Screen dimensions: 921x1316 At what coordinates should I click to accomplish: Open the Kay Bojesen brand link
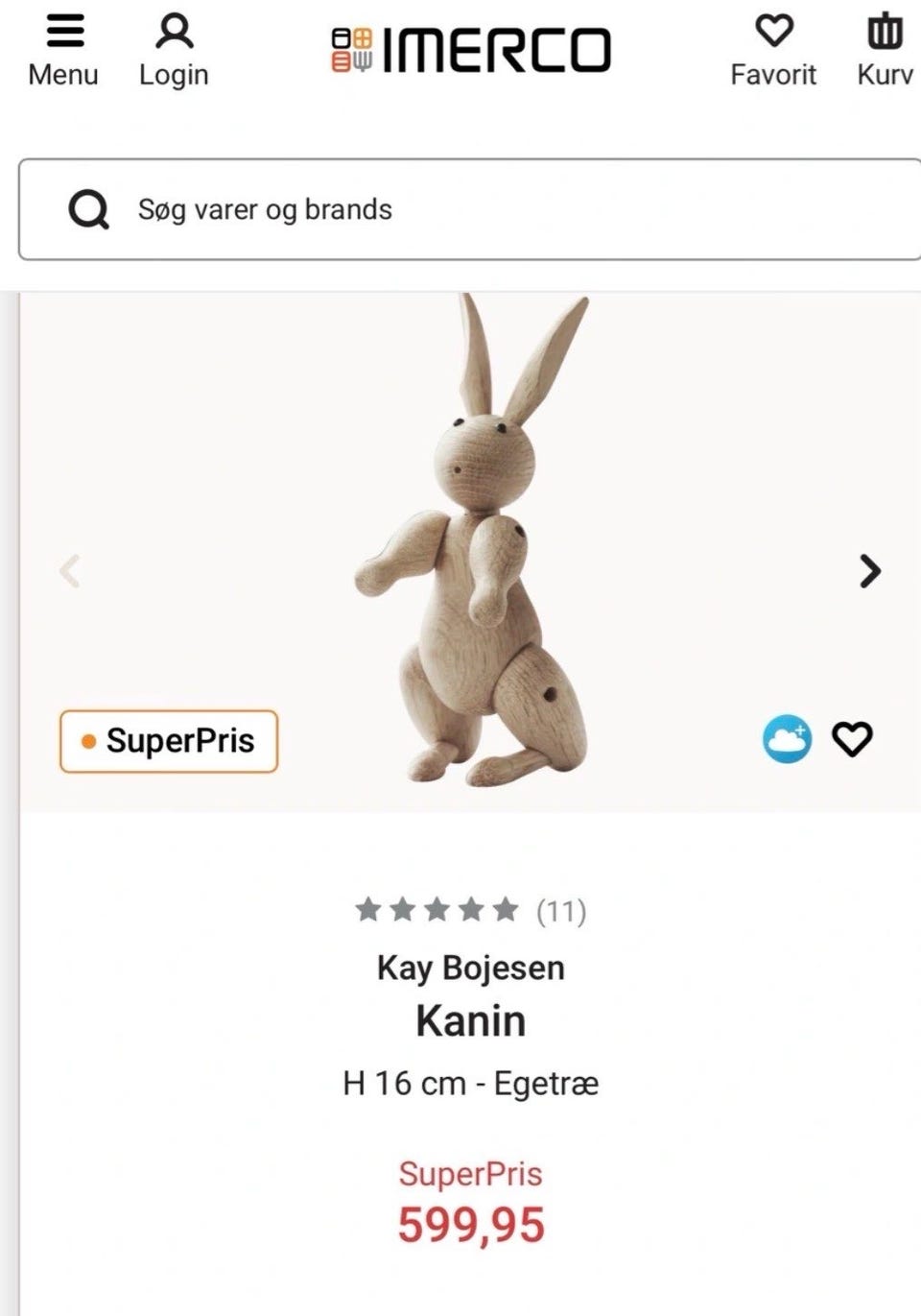(470, 968)
